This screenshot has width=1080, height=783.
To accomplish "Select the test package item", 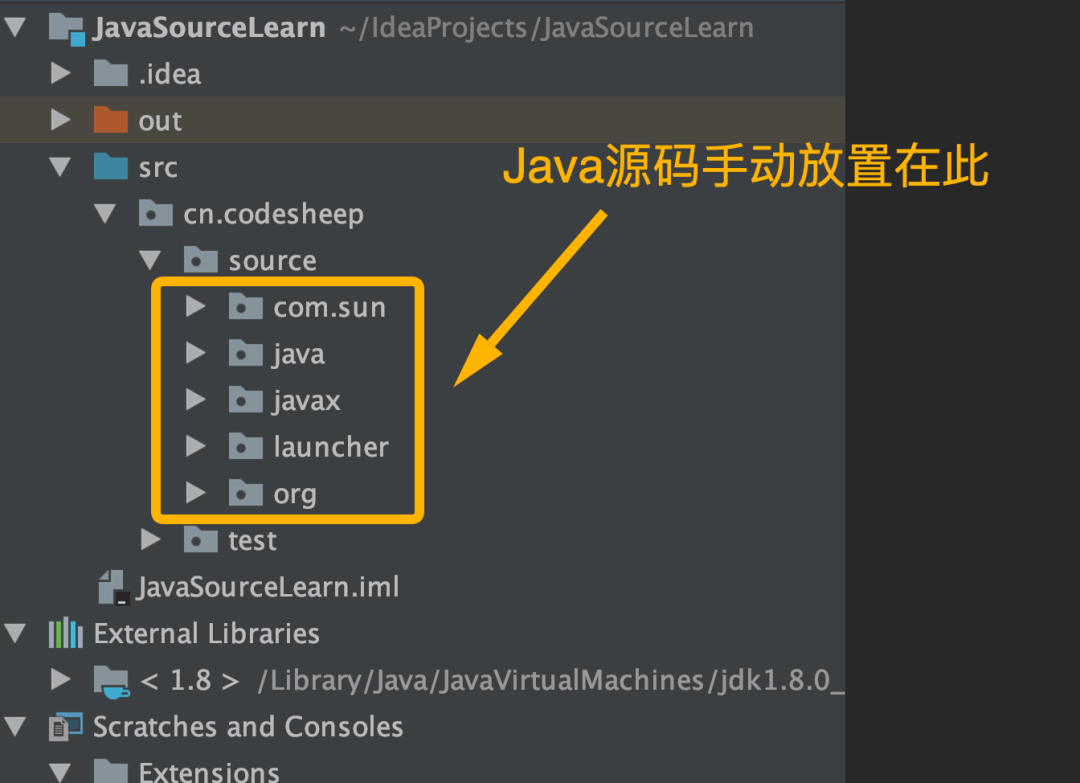I will pos(252,541).
